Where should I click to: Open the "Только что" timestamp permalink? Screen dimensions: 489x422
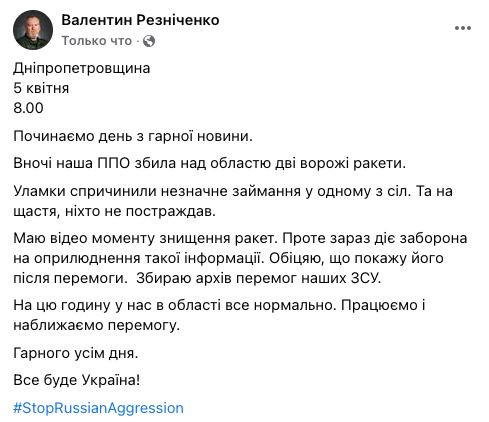tap(97, 41)
